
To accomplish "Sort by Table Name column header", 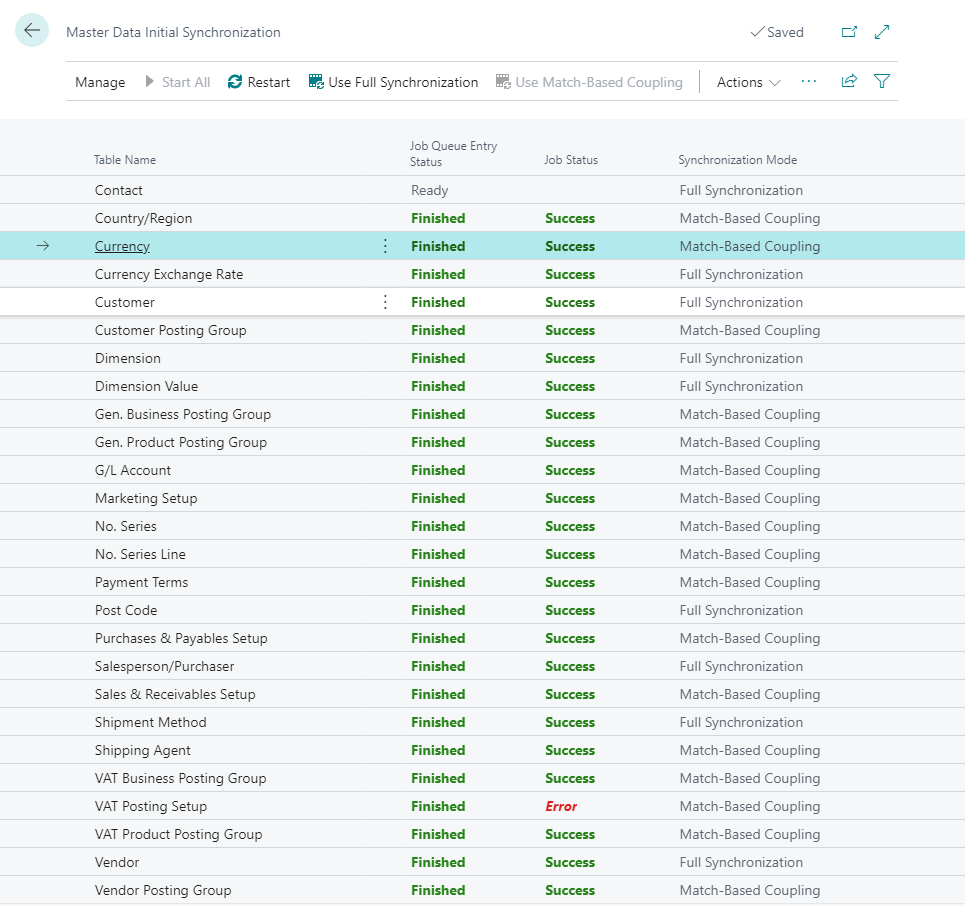I will tap(125, 160).
